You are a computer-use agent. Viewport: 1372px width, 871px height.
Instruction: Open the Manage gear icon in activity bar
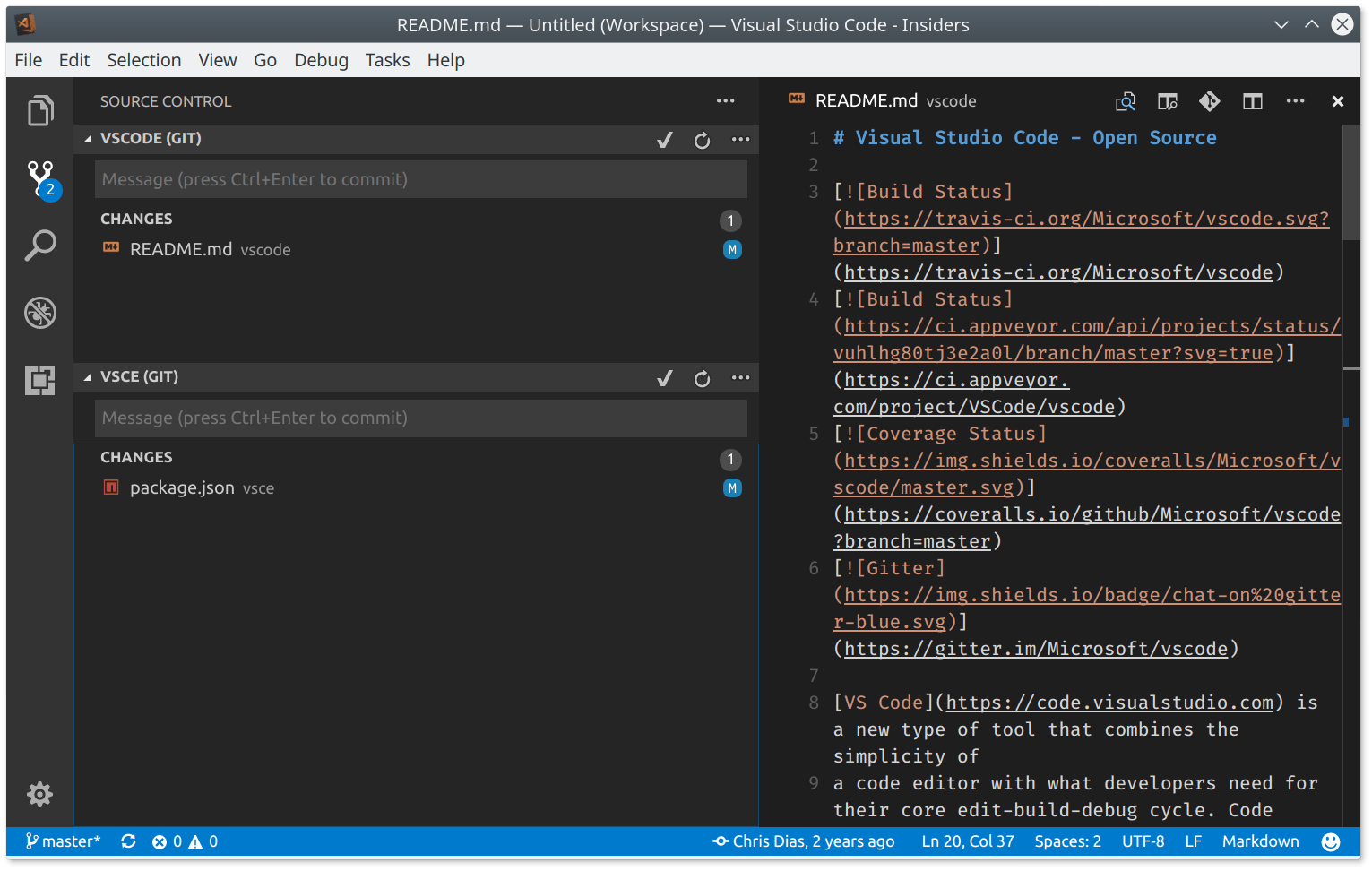(40, 794)
